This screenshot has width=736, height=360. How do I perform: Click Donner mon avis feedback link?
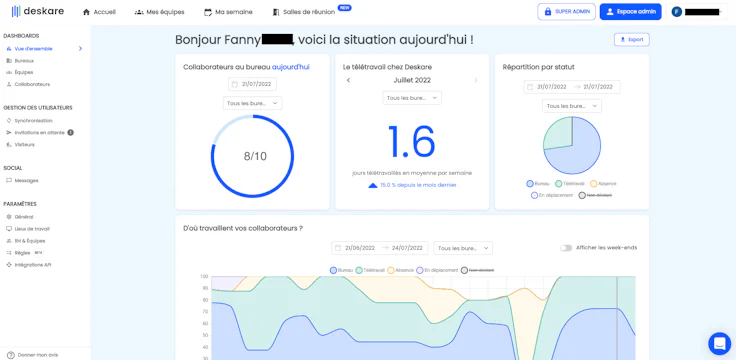32,355
